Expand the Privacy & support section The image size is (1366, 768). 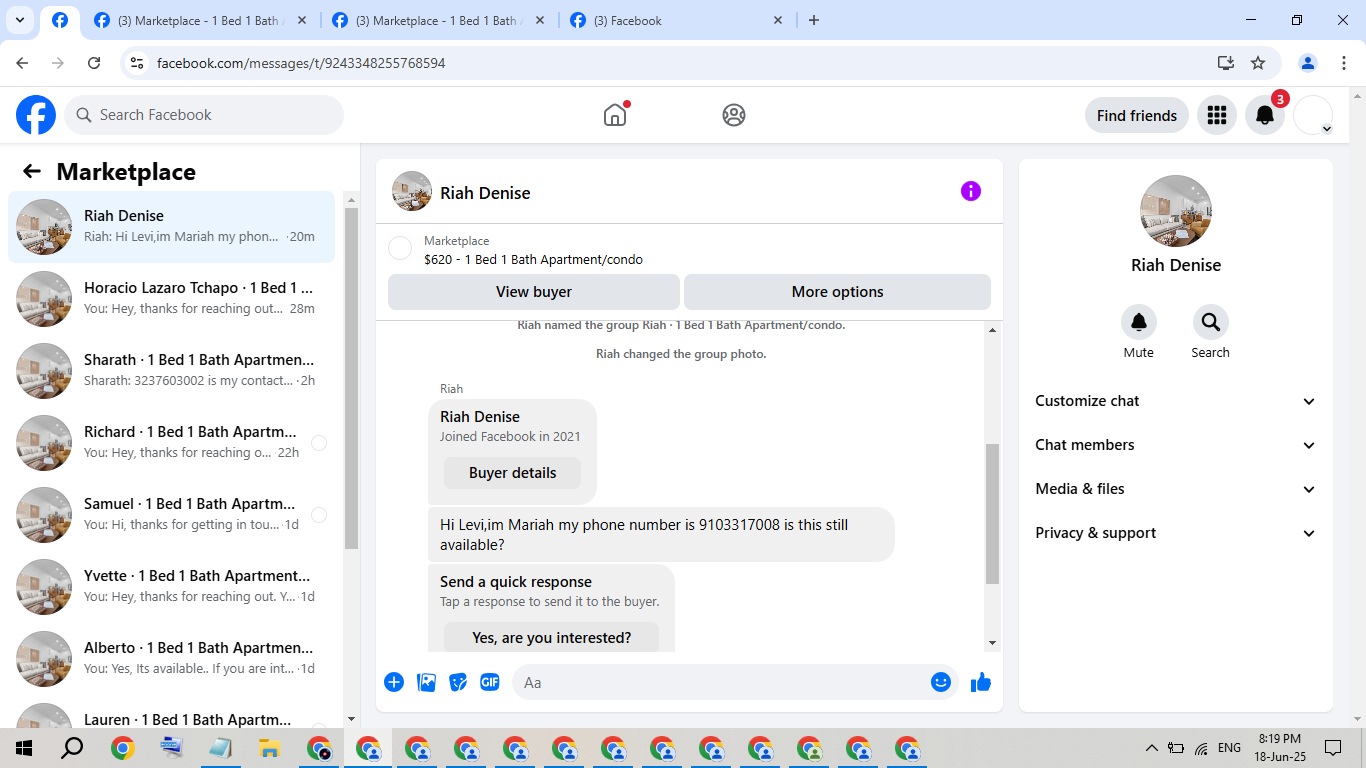tap(1176, 533)
